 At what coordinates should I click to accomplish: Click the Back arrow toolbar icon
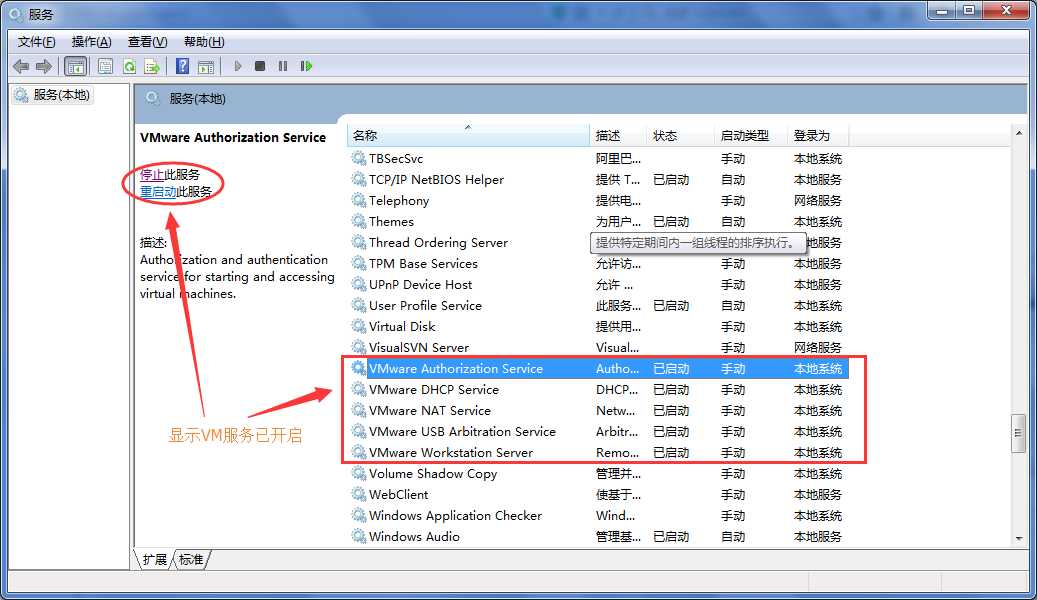[x=21, y=66]
